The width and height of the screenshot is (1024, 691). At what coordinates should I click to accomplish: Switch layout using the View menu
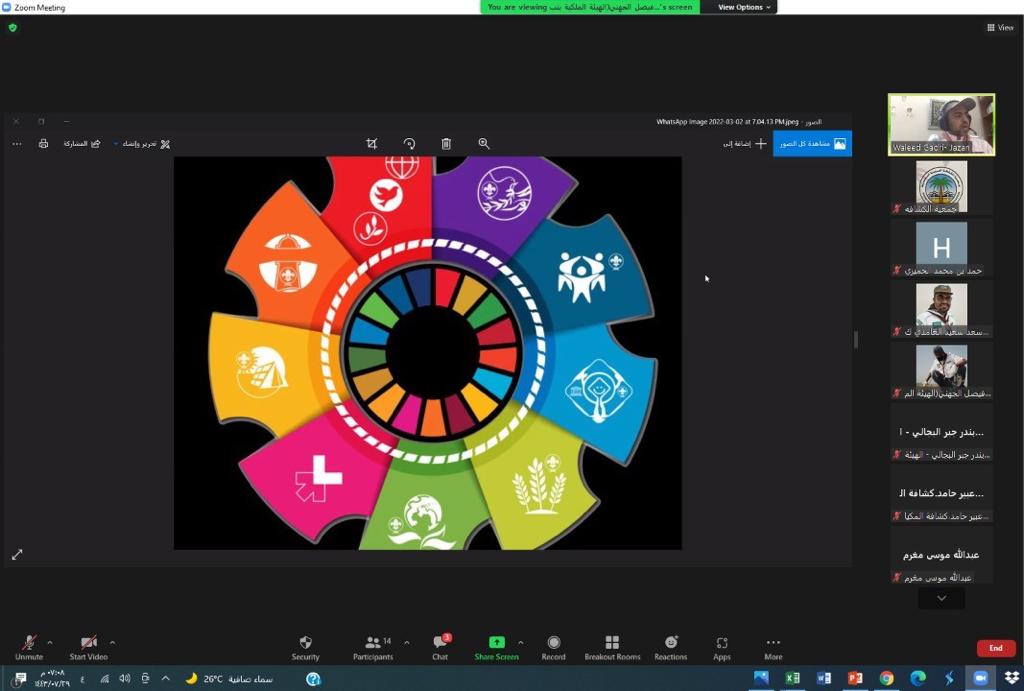(x=999, y=28)
